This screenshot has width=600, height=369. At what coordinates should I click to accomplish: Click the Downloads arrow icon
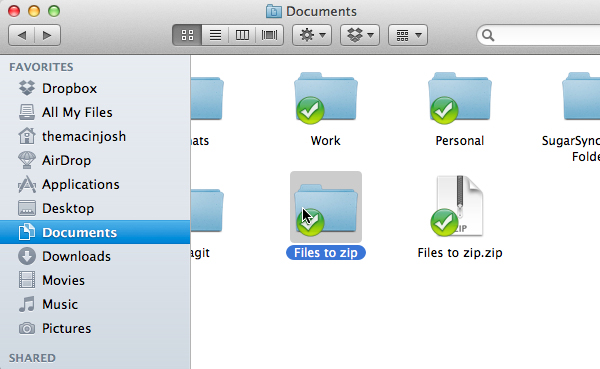pyautogui.click(x=27, y=256)
